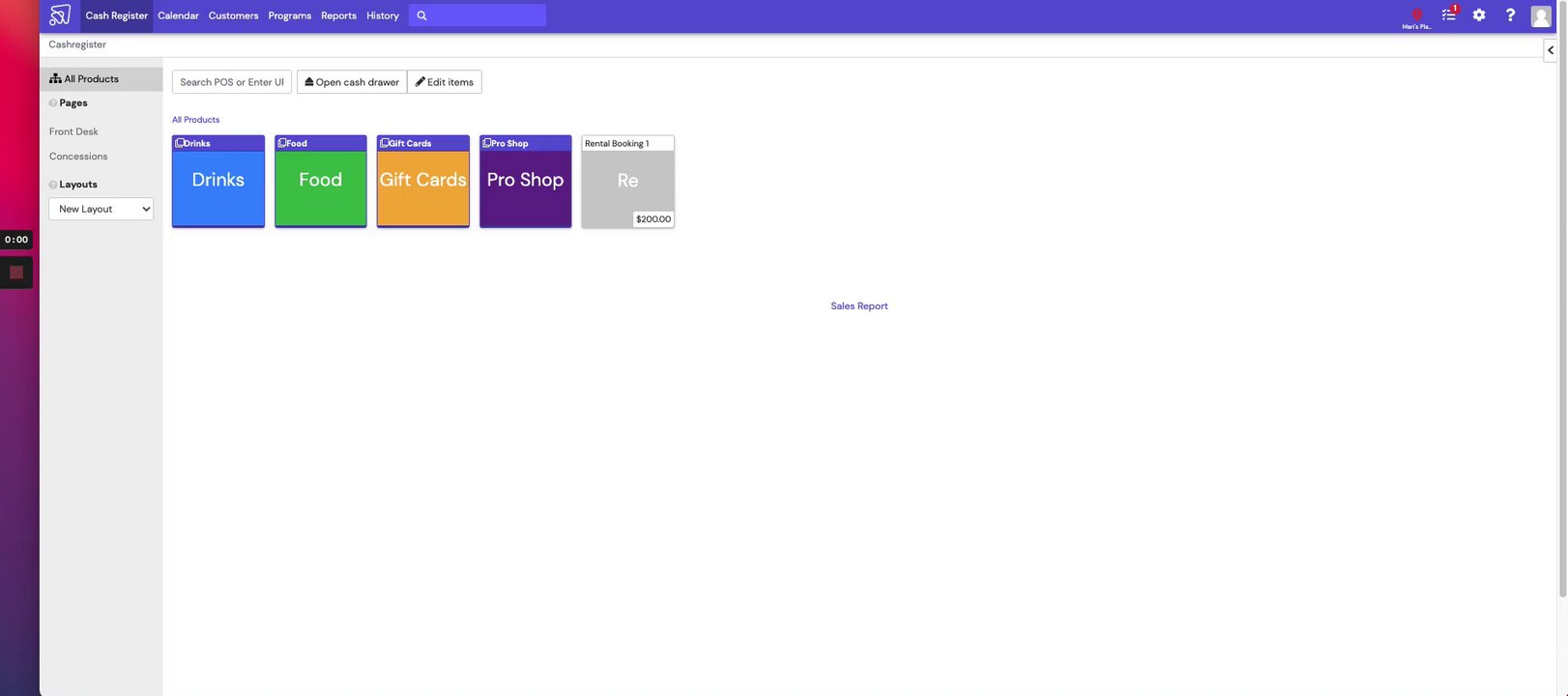Screen dimensions: 1568x696
Task: Open the Sales Report link
Action: tap(859, 306)
